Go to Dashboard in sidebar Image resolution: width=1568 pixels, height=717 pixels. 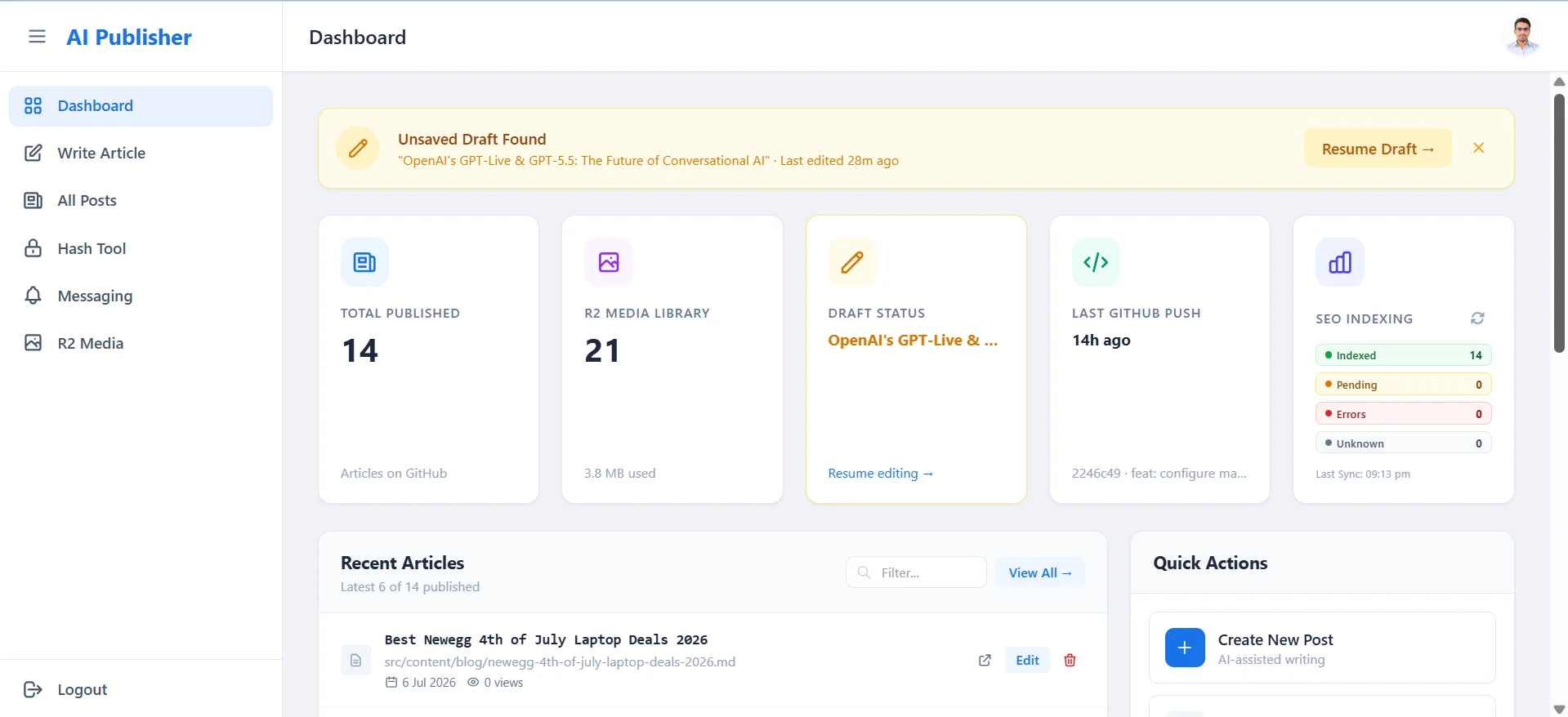[x=141, y=106]
